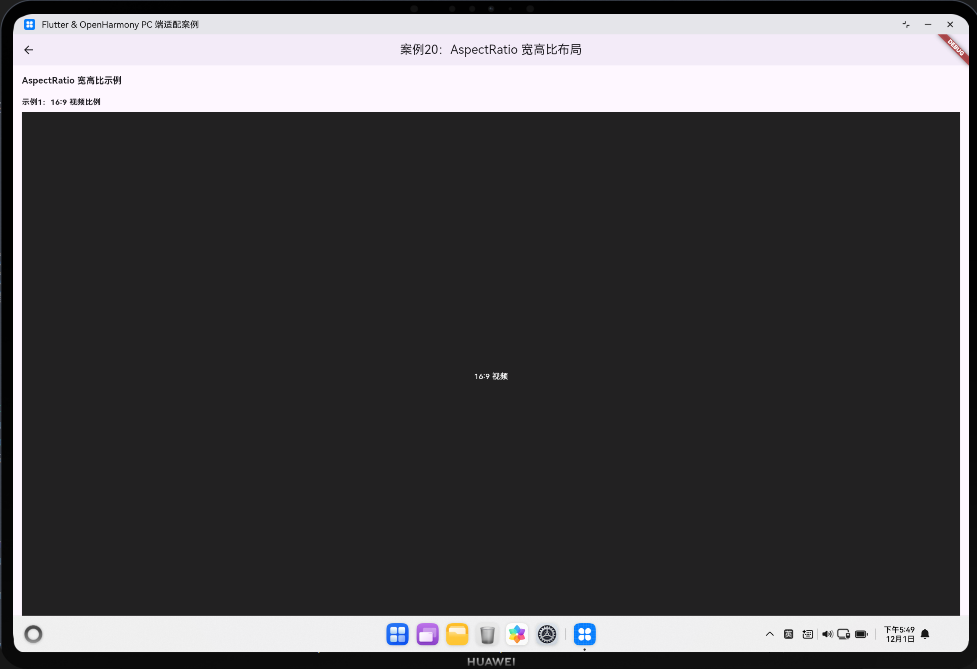977x669 pixels.
Task: Open the Trash icon in the dock
Action: point(487,634)
